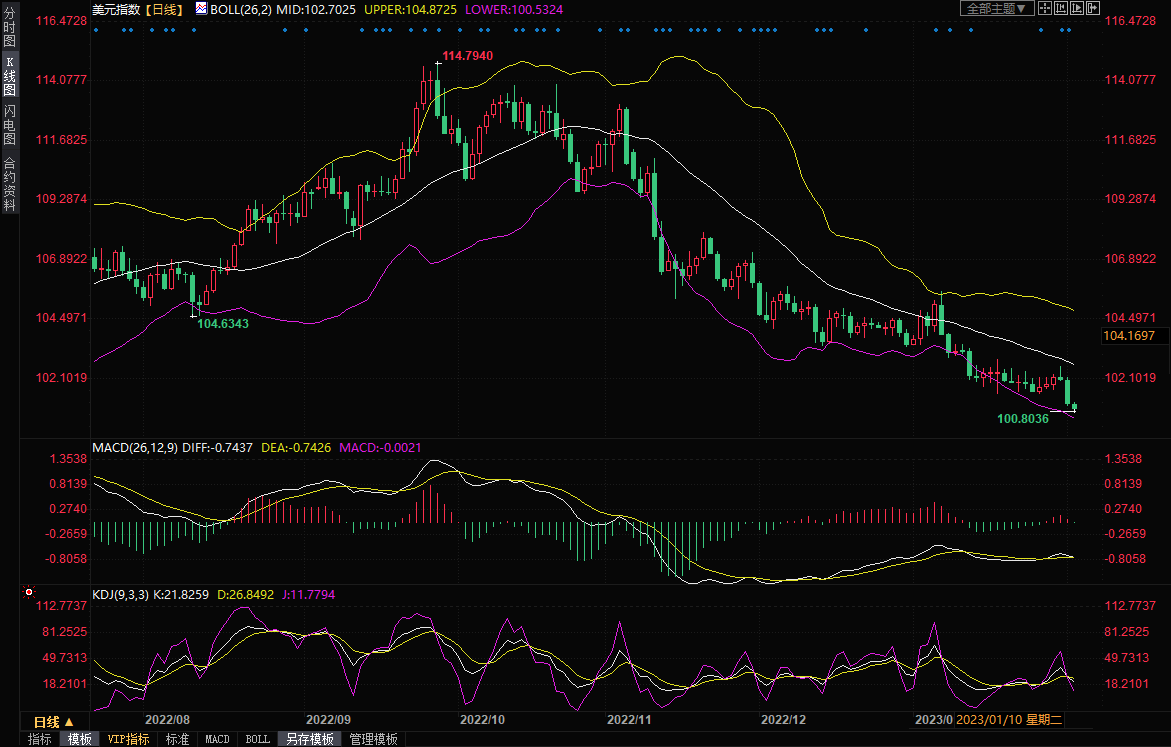Screen dimensions: 1171x747
Task: Click the 另存模板 button
Action: [x=309, y=739]
